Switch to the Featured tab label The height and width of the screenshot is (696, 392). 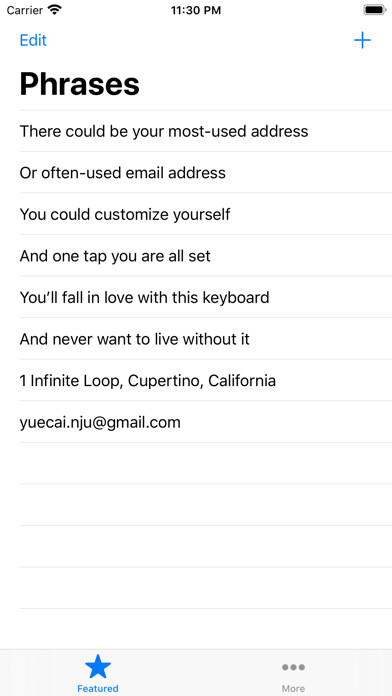coord(98,688)
